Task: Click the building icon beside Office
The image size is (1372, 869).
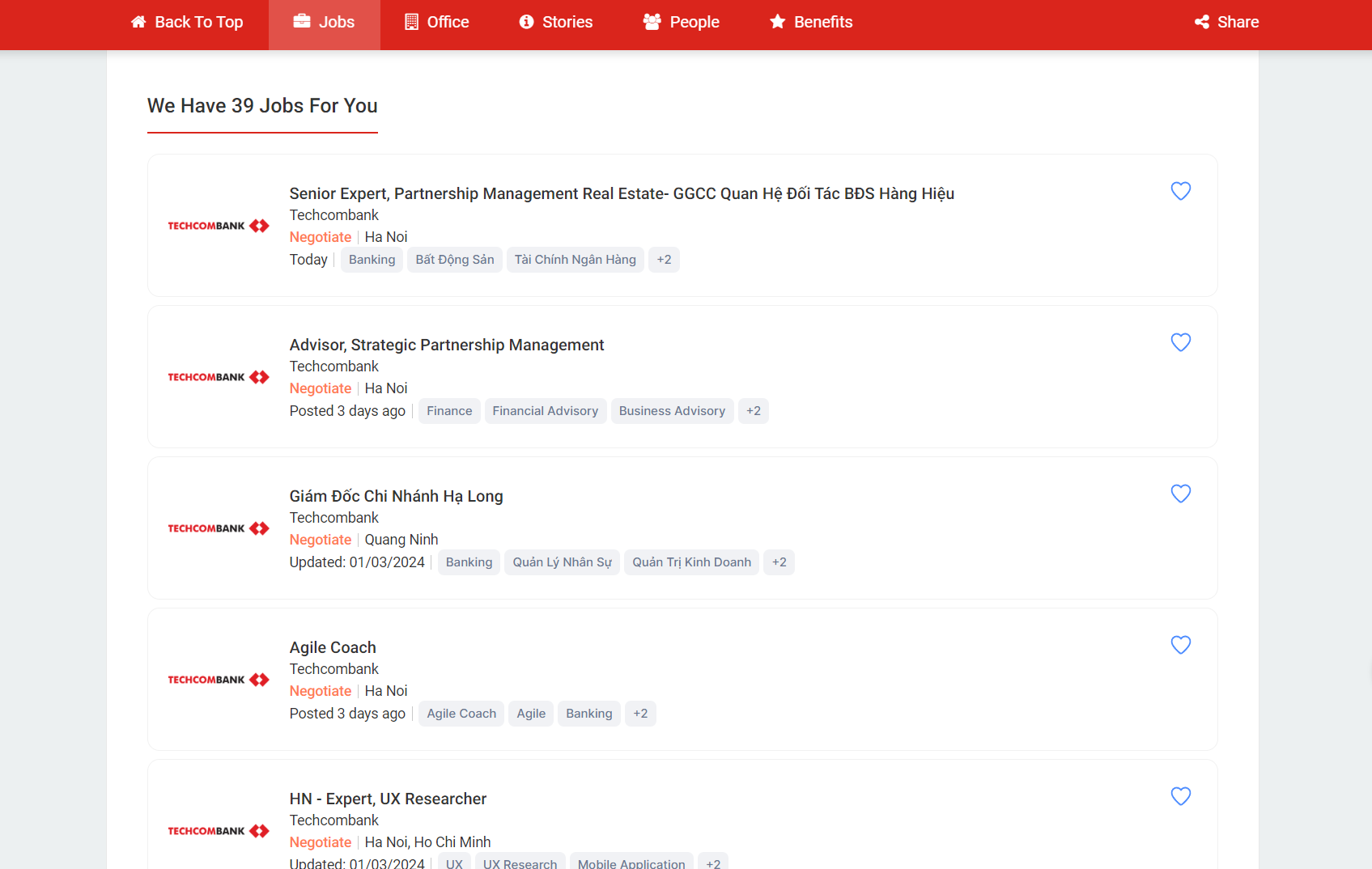Action: tap(411, 22)
